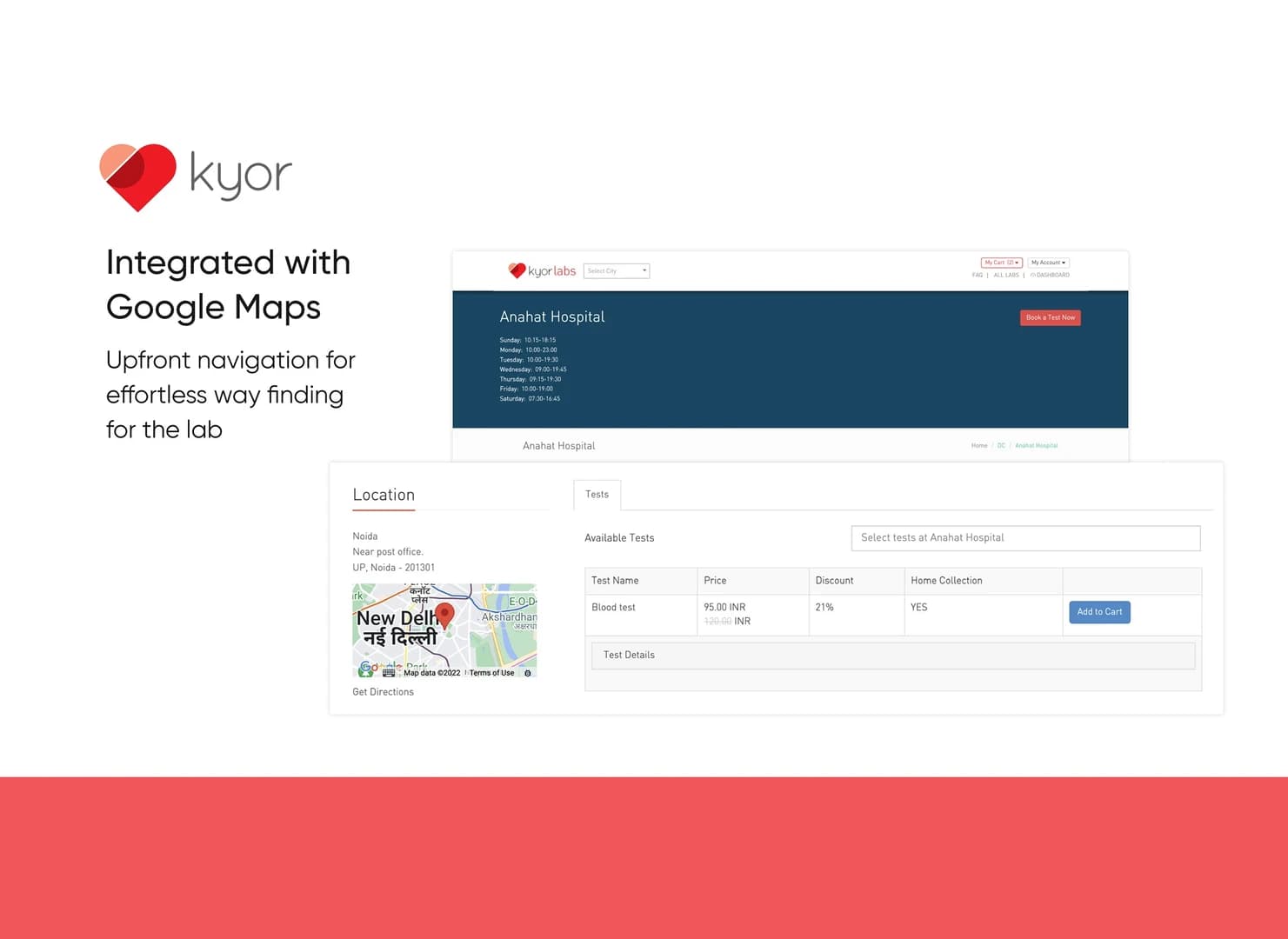Click the 21% discount value
The image size is (1288, 939).
tap(824, 608)
